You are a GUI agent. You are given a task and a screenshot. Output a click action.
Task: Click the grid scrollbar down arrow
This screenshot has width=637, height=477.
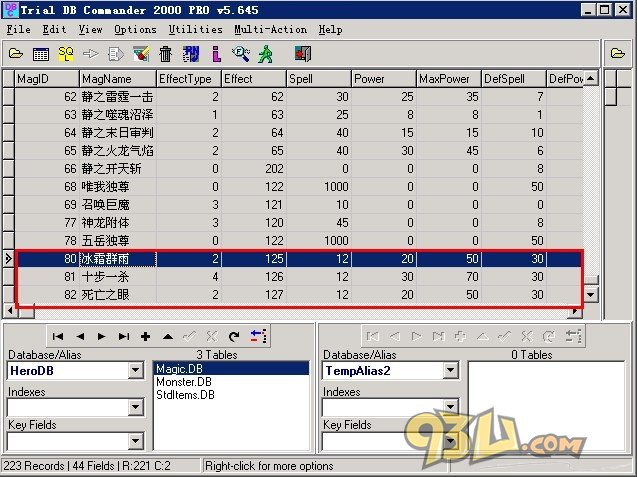tap(591, 295)
